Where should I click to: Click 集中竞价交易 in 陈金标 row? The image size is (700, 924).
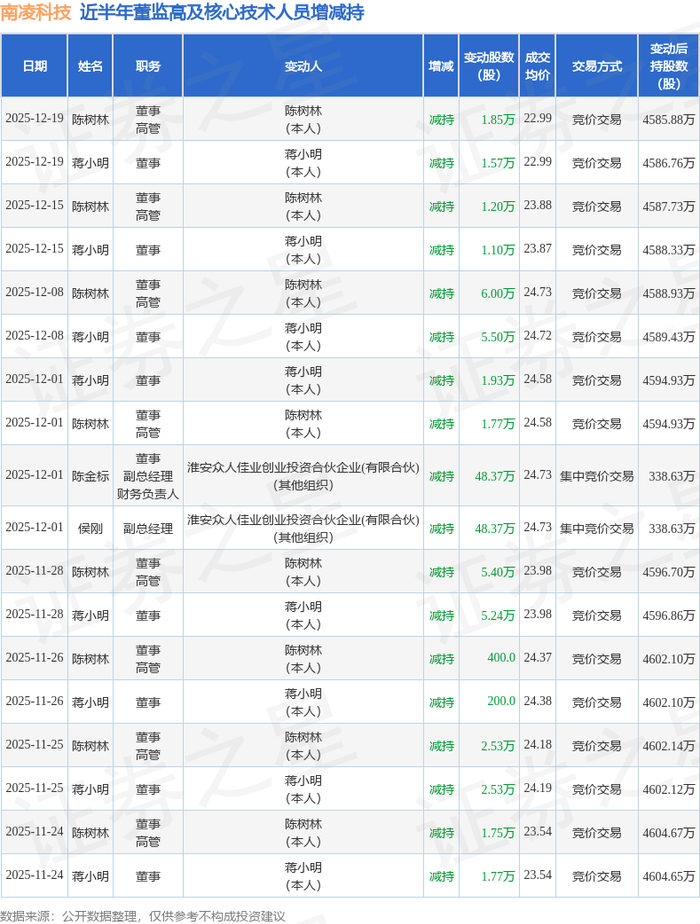(x=597, y=476)
